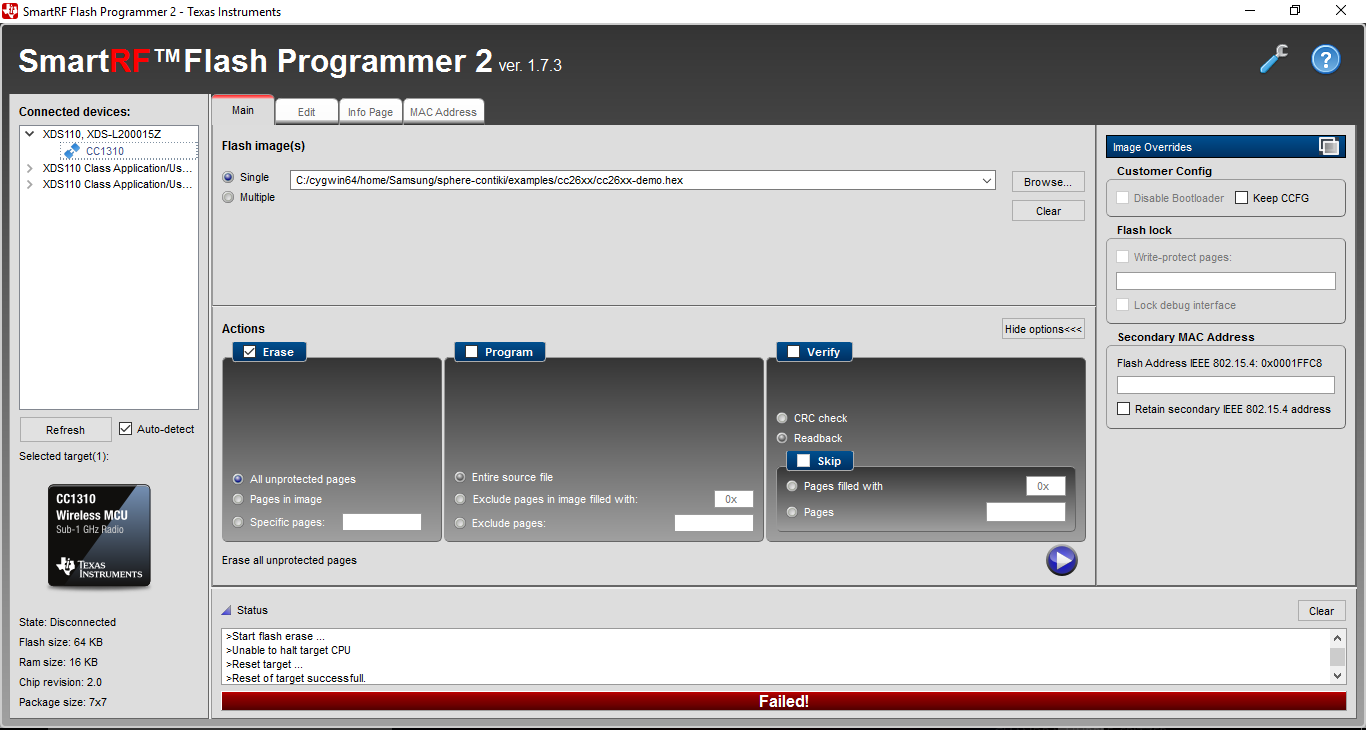This screenshot has height=730, width=1366.
Task: Select Specific pages erase option
Action: tap(238, 522)
